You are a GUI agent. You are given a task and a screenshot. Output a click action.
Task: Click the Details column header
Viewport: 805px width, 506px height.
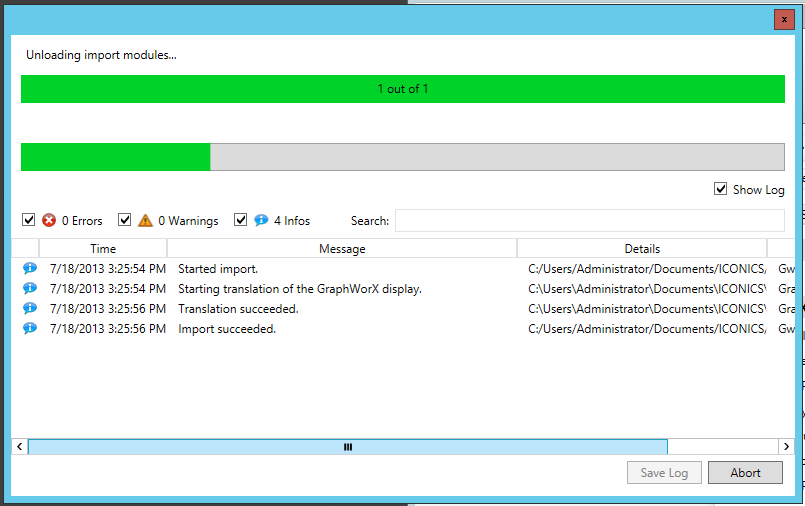tap(642, 248)
